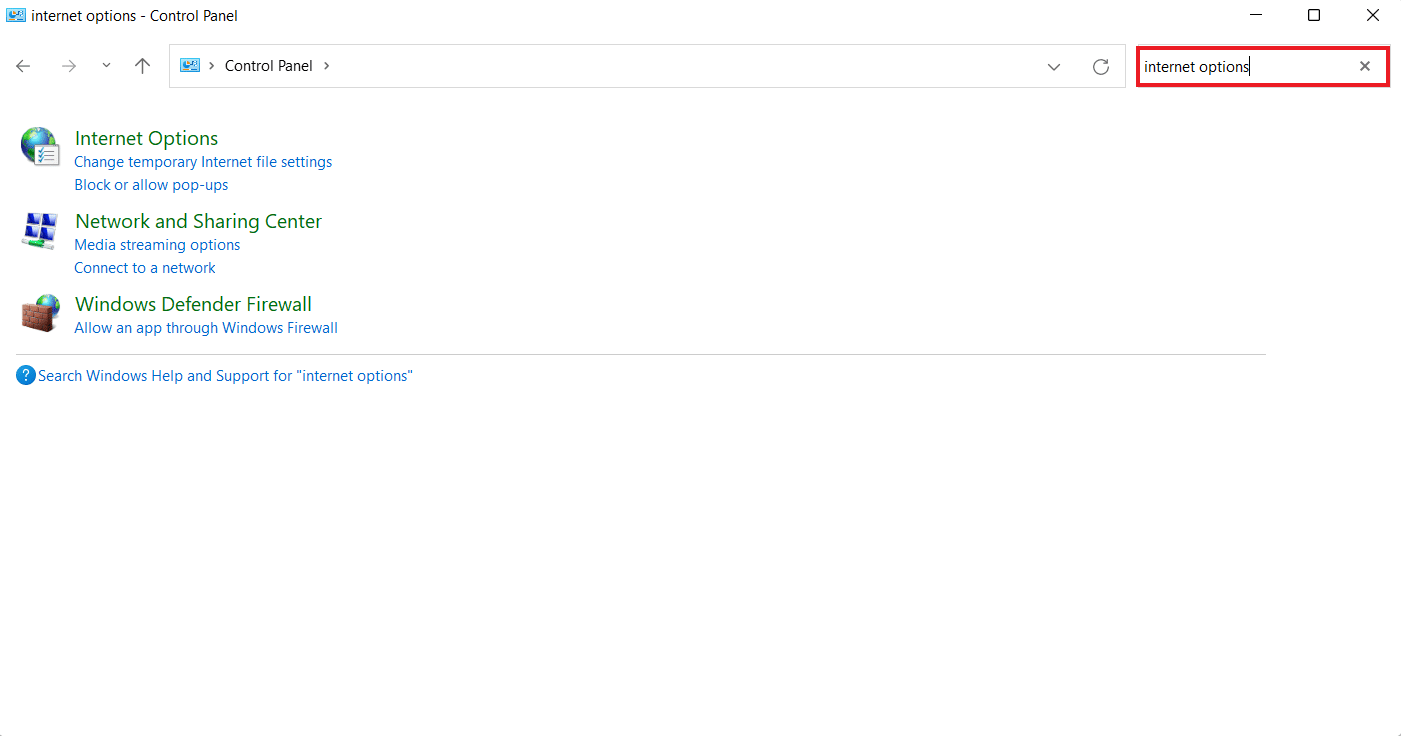The width and height of the screenshot is (1401, 736).
Task: Click the title bar Control Panel icon
Action: coord(16,15)
